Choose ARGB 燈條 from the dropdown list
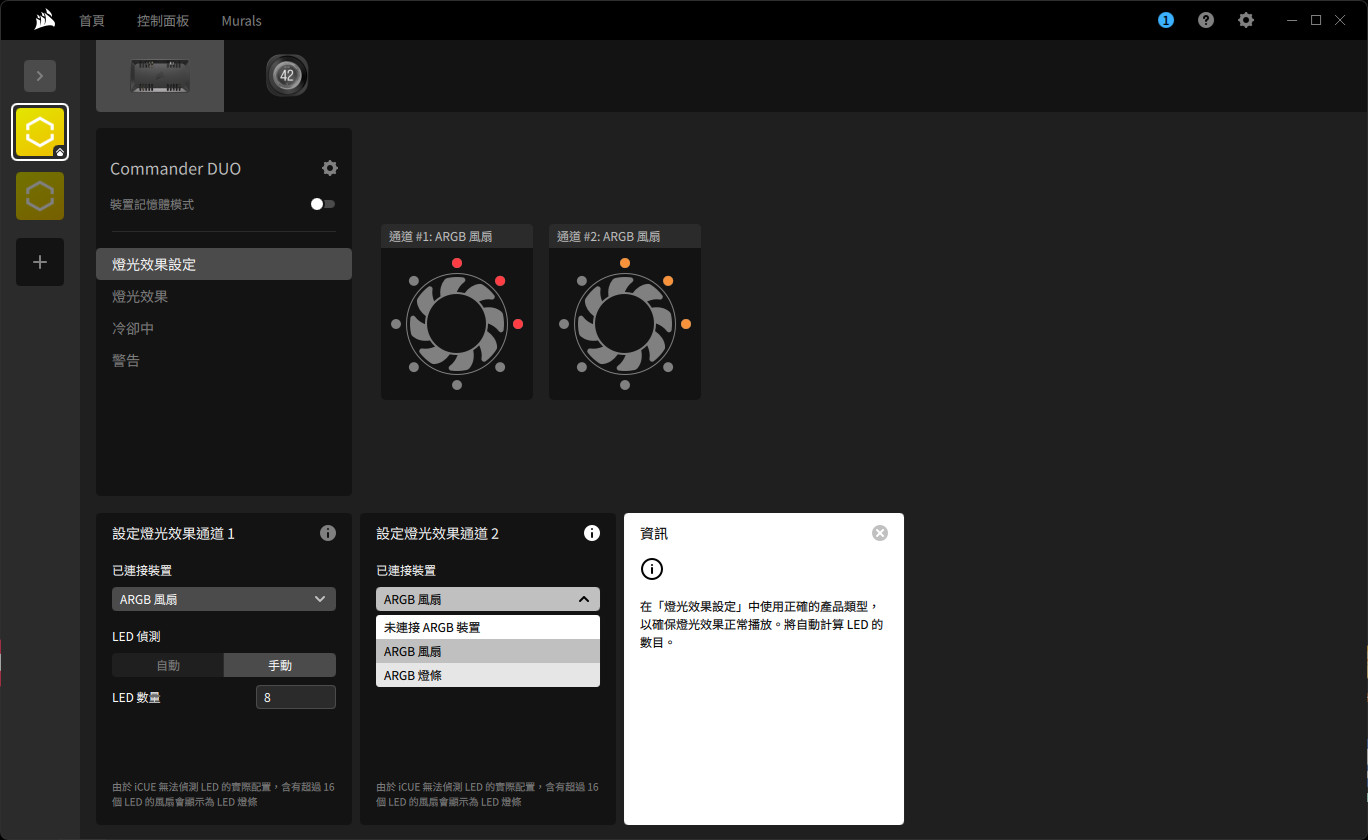Image resolution: width=1368 pixels, height=840 pixels. (x=488, y=675)
